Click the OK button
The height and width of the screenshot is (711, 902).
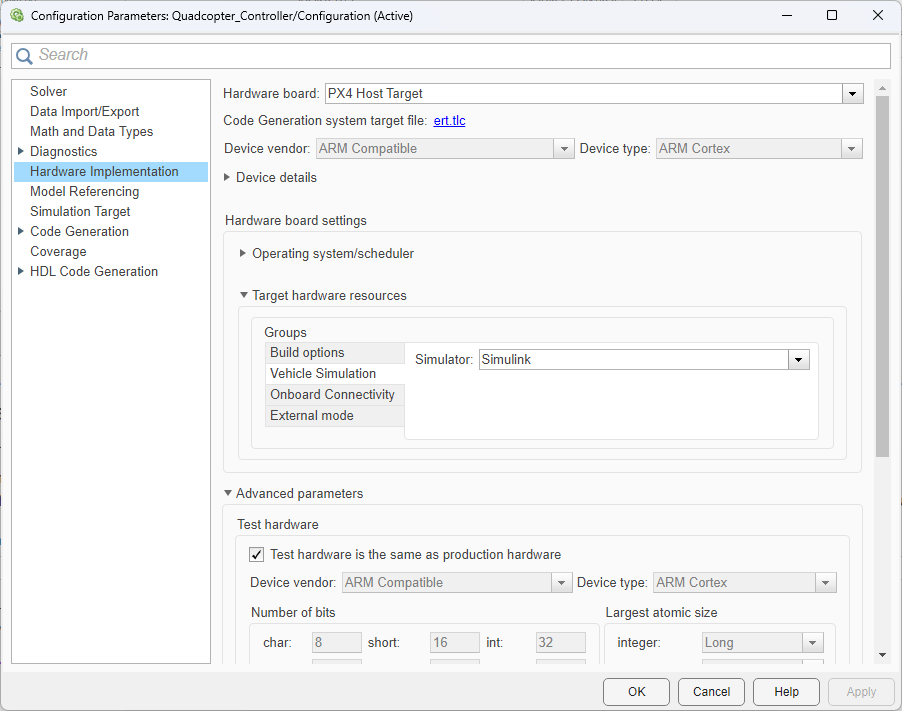[x=636, y=691]
